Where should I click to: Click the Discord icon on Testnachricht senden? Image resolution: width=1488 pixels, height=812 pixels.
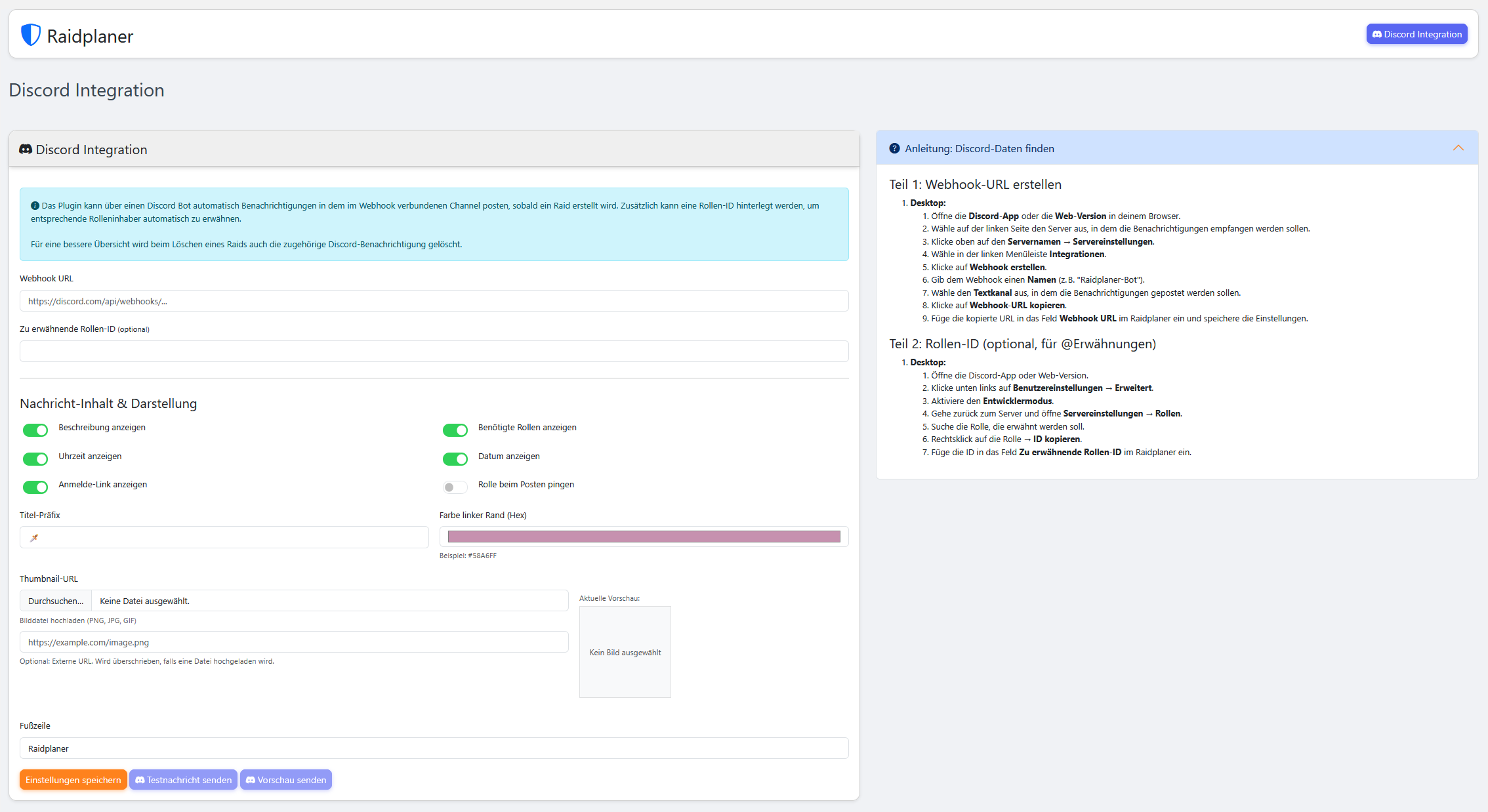click(x=140, y=780)
